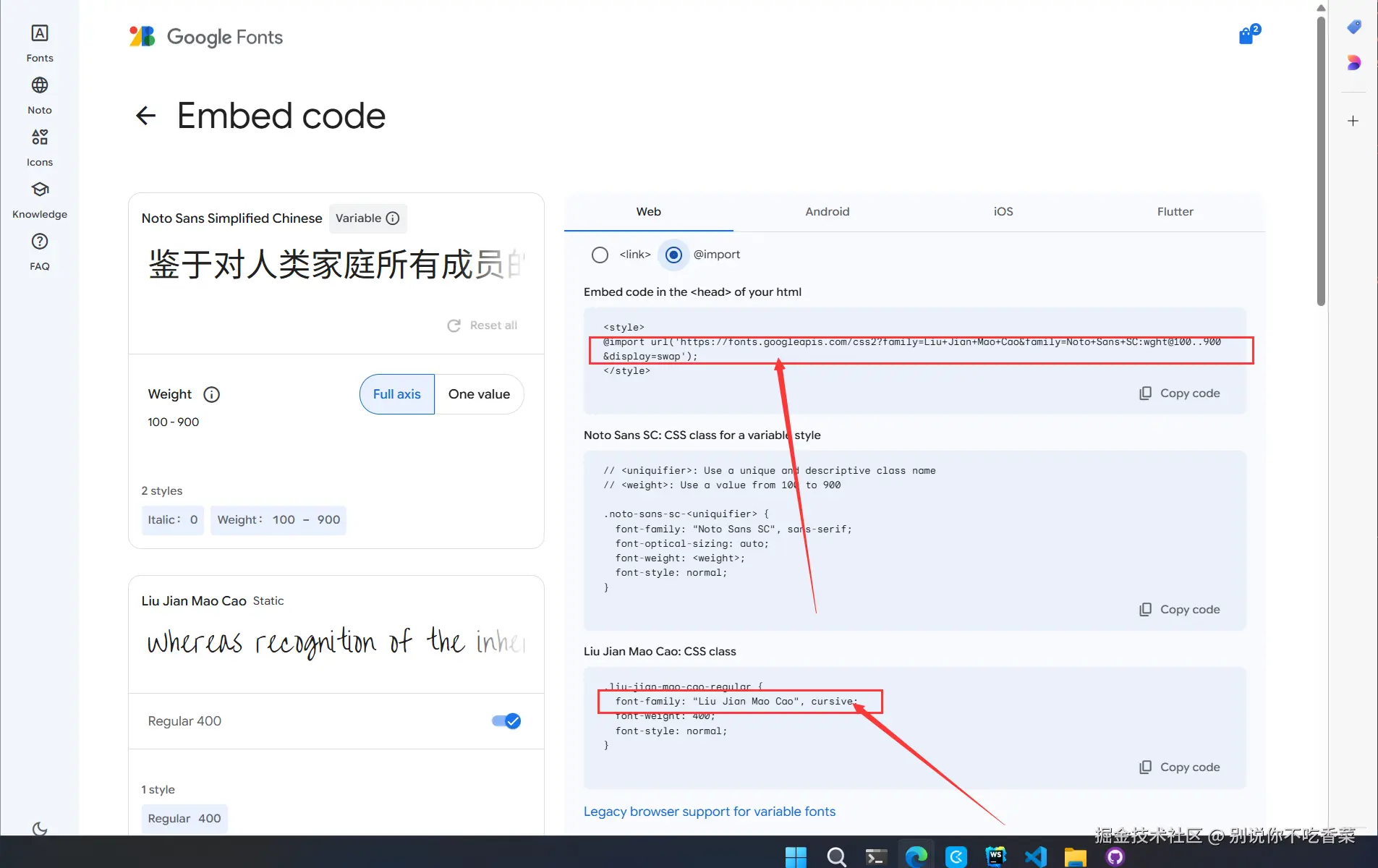Switch to the Web tab

(649, 212)
